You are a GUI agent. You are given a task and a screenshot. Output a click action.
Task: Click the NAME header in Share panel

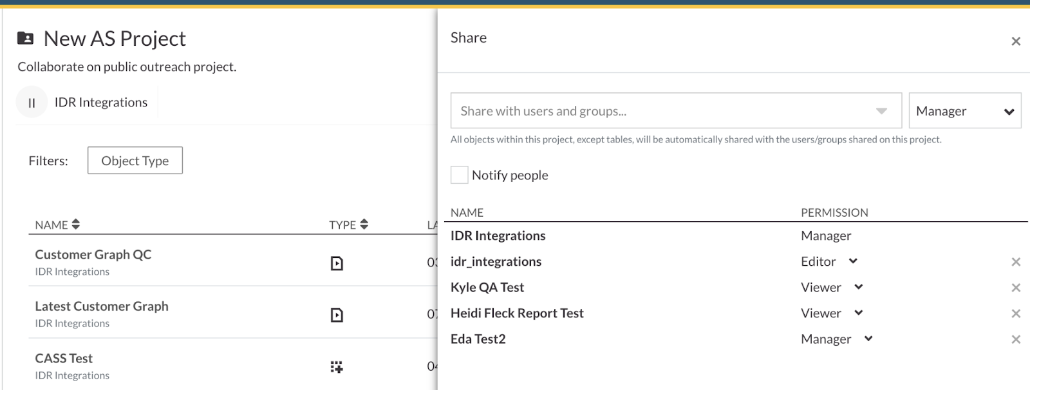[467, 213]
